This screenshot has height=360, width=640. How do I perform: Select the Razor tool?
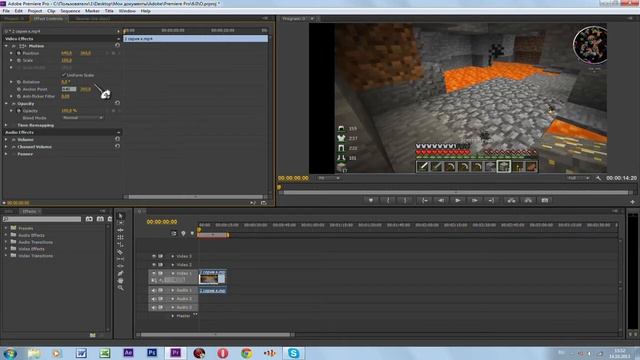point(120,252)
